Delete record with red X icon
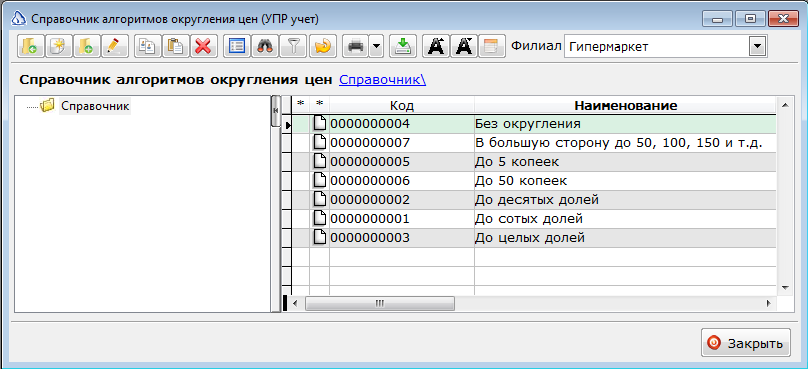Screen dimensions: 808x369 pyautogui.click(x=203, y=46)
